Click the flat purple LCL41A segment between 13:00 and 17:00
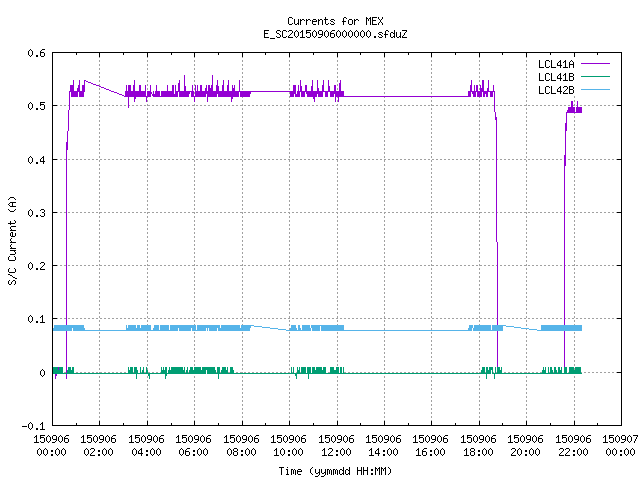The height and width of the screenshot is (480, 640). click(408, 97)
